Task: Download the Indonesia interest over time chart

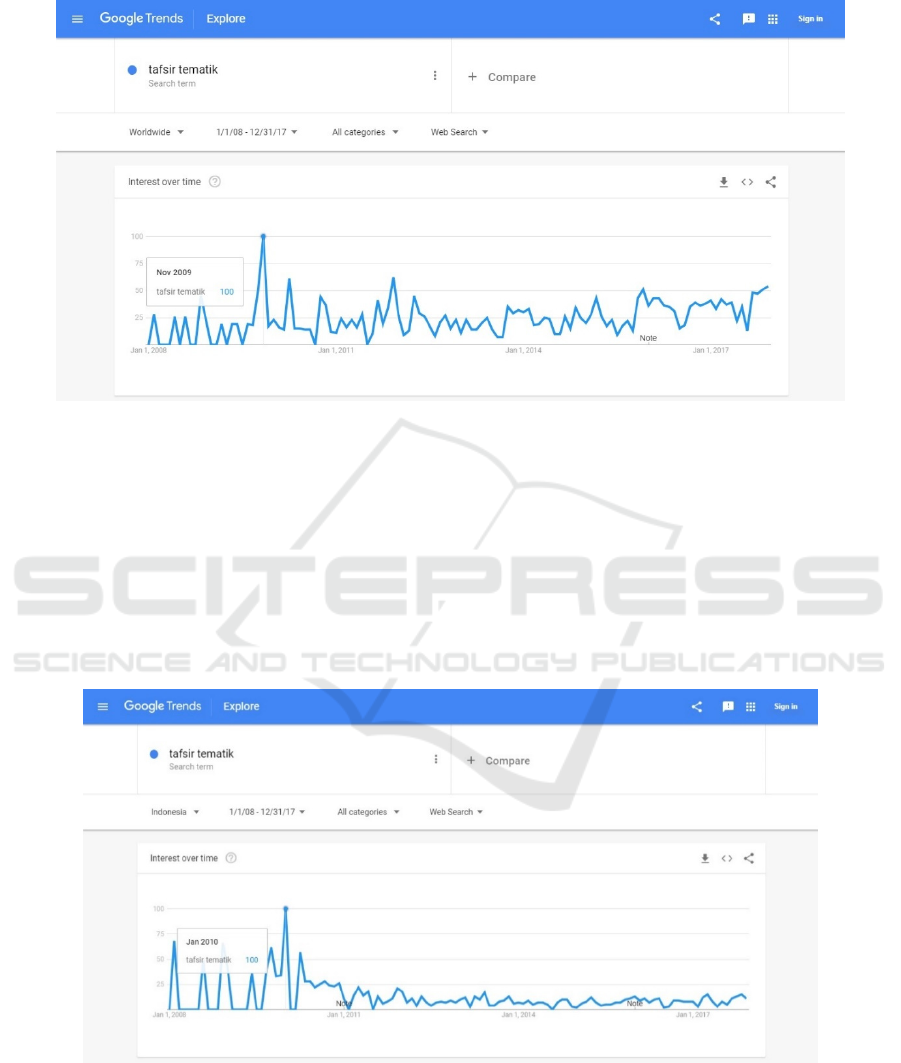Action: click(705, 858)
